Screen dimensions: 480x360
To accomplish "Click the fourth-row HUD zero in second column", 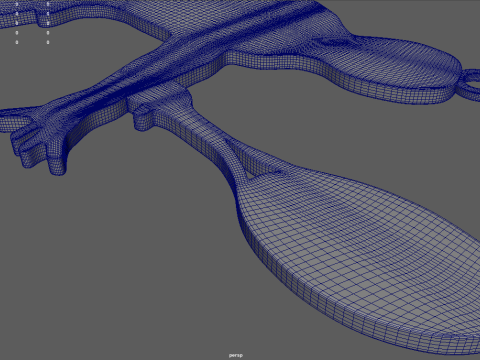I will click(48, 33).
